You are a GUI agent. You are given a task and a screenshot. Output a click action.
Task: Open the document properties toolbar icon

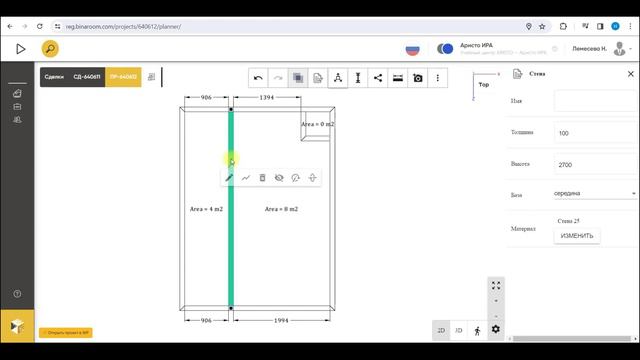click(318, 78)
